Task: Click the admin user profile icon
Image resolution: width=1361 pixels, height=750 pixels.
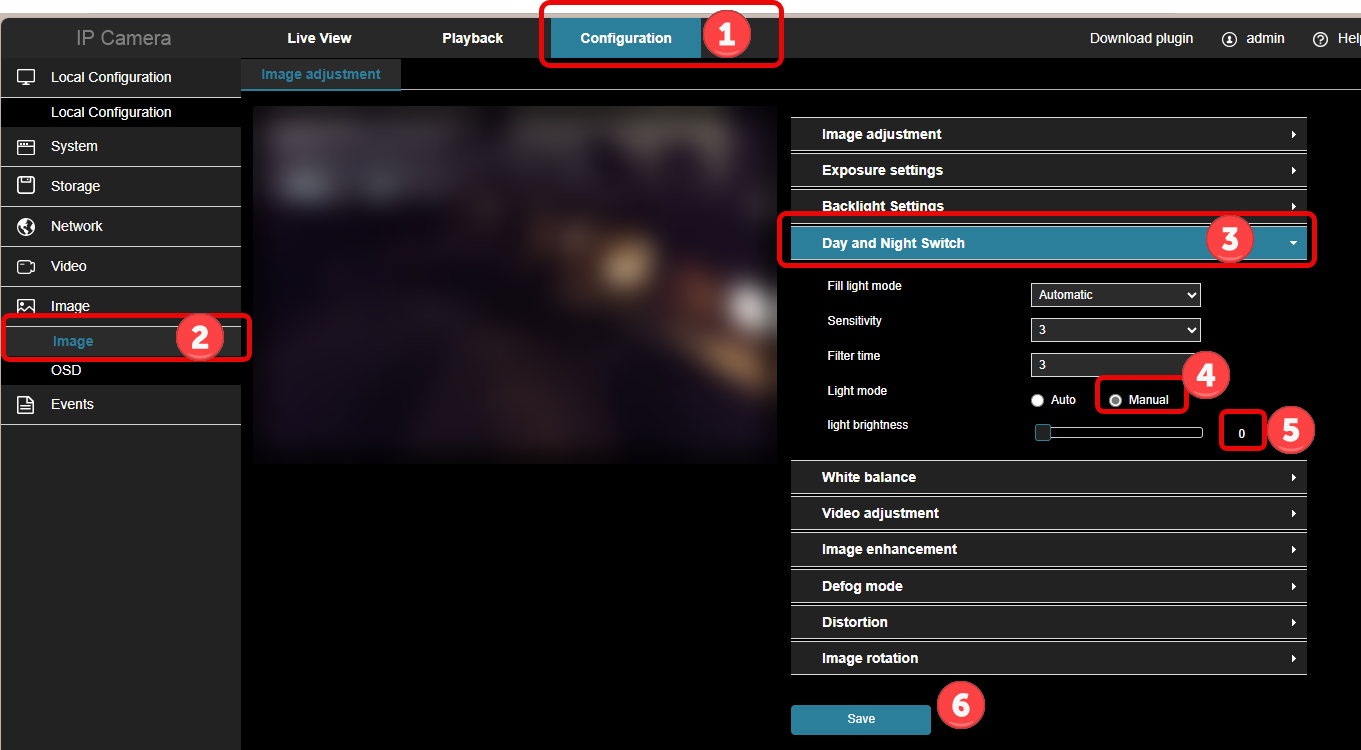Action: point(1229,39)
